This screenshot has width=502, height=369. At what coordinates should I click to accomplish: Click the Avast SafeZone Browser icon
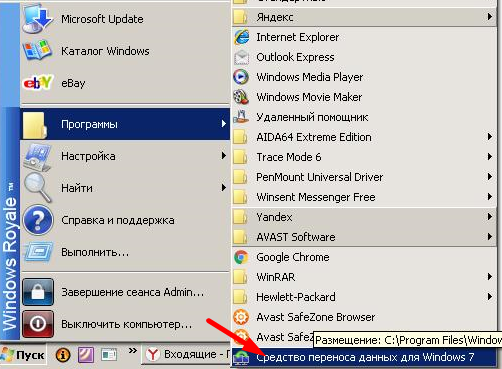[241, 317]
